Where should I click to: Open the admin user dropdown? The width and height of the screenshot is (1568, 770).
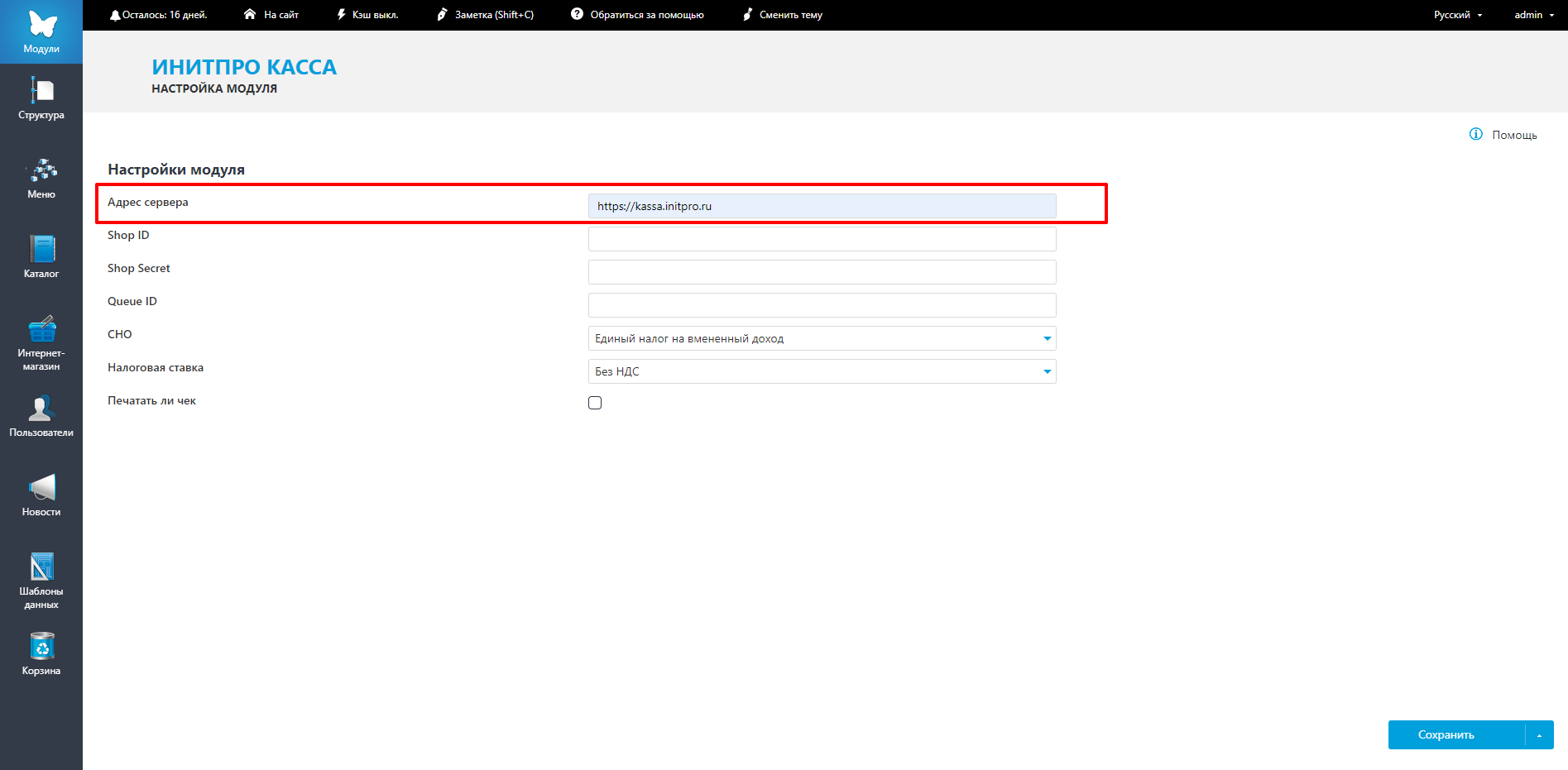[1534, 15]
